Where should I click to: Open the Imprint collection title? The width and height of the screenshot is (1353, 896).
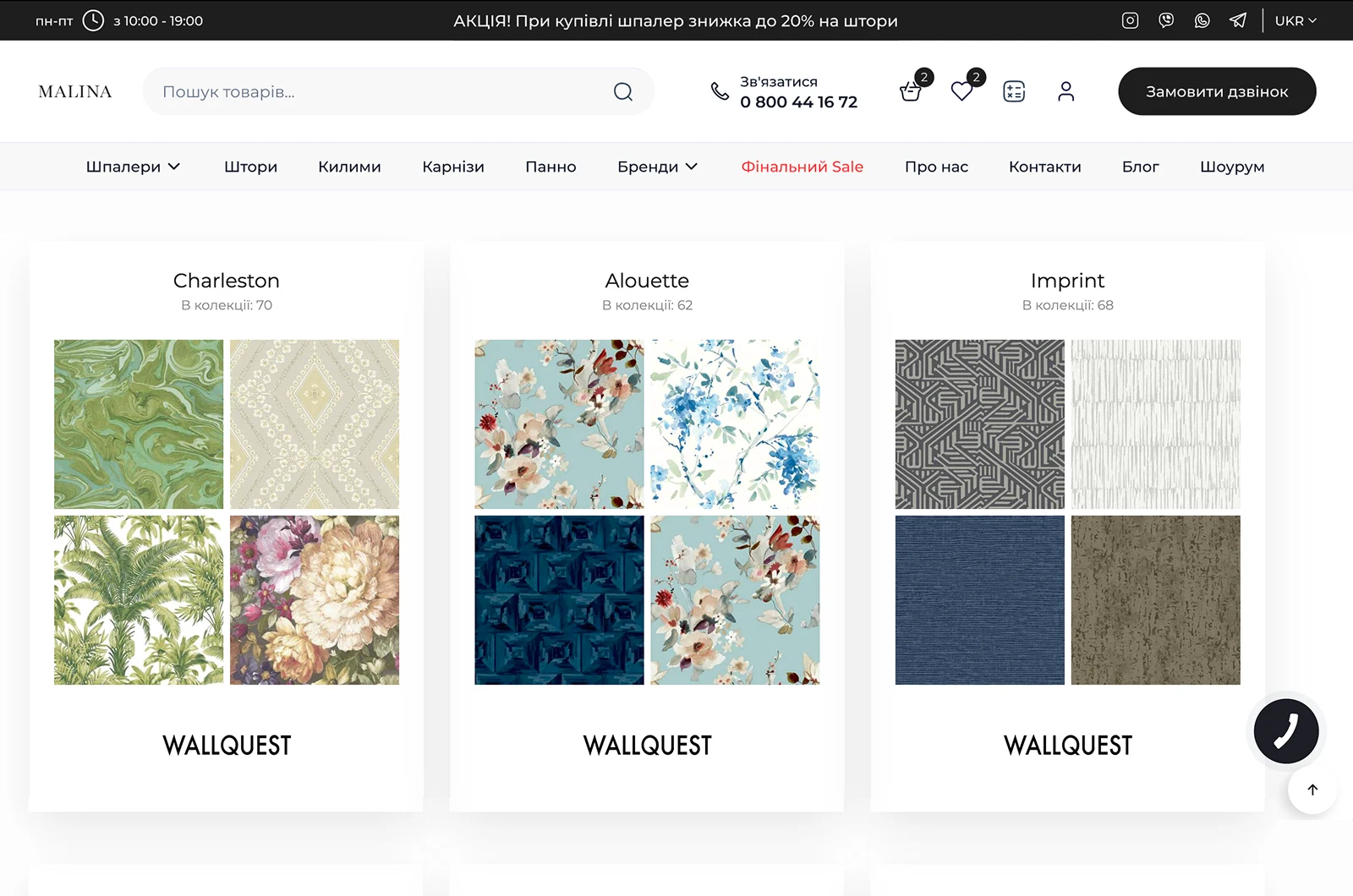pyautogui.click(x=1067, y=281)
